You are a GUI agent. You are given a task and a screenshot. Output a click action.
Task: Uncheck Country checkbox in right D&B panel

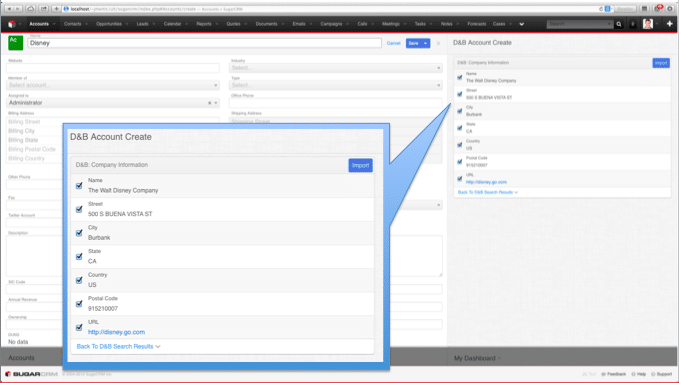click(459, 145)
